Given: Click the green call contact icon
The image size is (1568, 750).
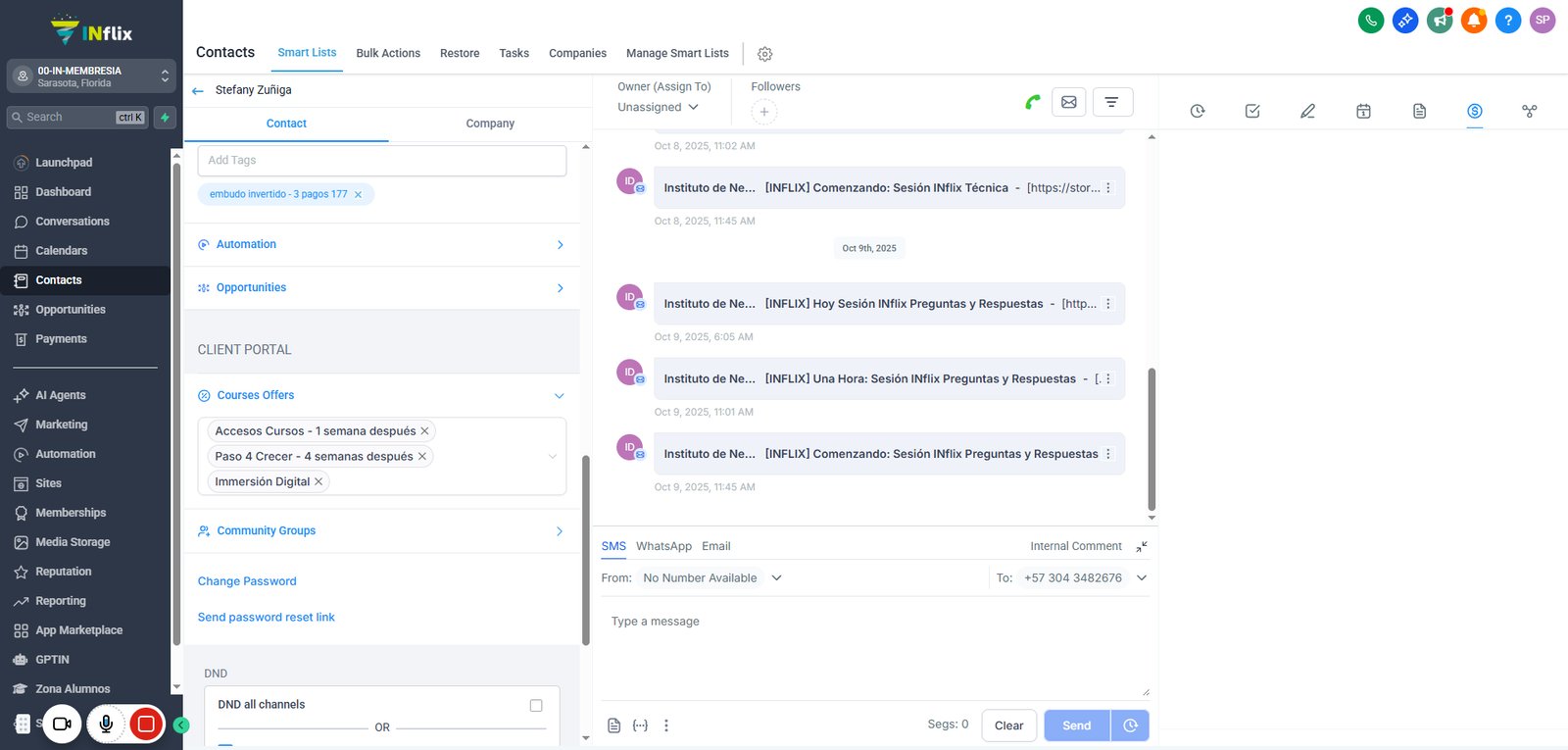Looking at the screenshot, I should 1033,102.
